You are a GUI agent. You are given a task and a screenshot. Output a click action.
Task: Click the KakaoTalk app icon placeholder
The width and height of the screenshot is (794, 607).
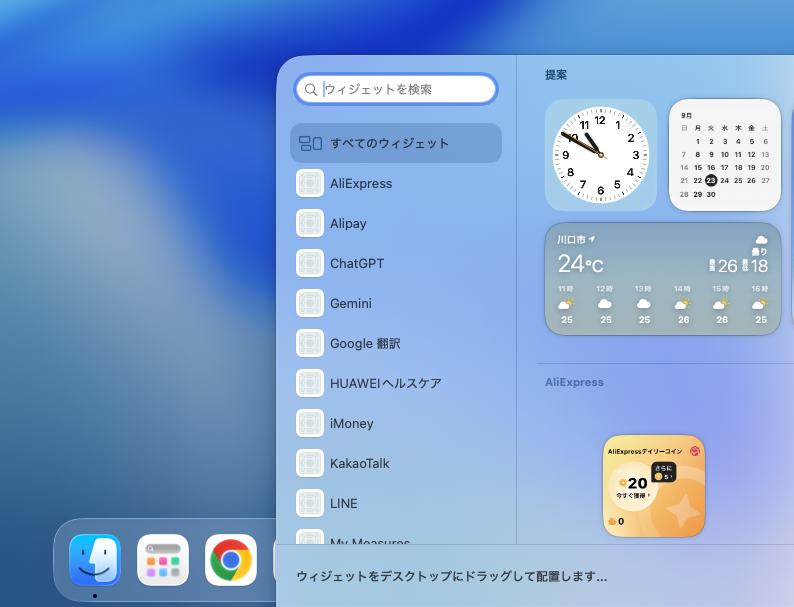click(x=310, y=463)
